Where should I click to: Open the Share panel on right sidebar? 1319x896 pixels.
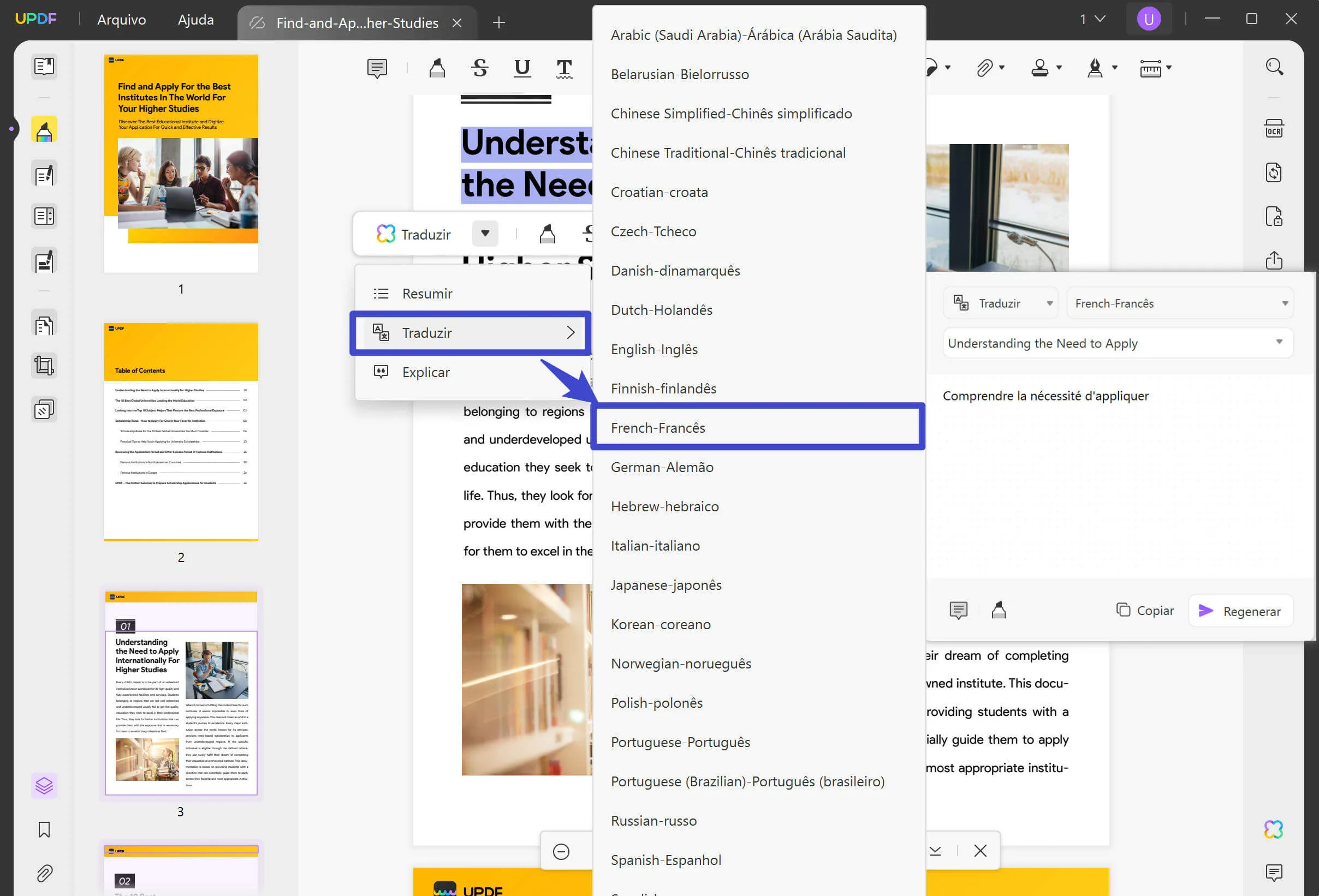pyautogui.click(x=1274, y=260)
